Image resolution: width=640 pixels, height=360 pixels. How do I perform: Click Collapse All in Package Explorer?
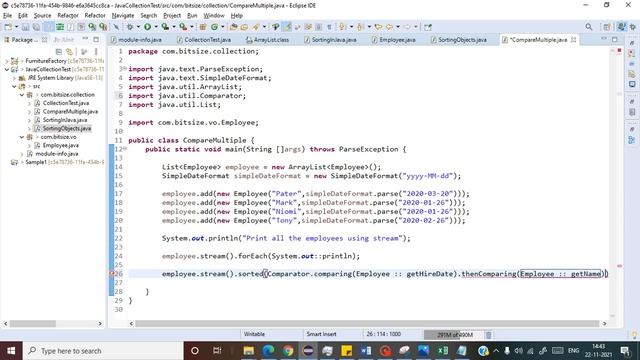point(59,51)
